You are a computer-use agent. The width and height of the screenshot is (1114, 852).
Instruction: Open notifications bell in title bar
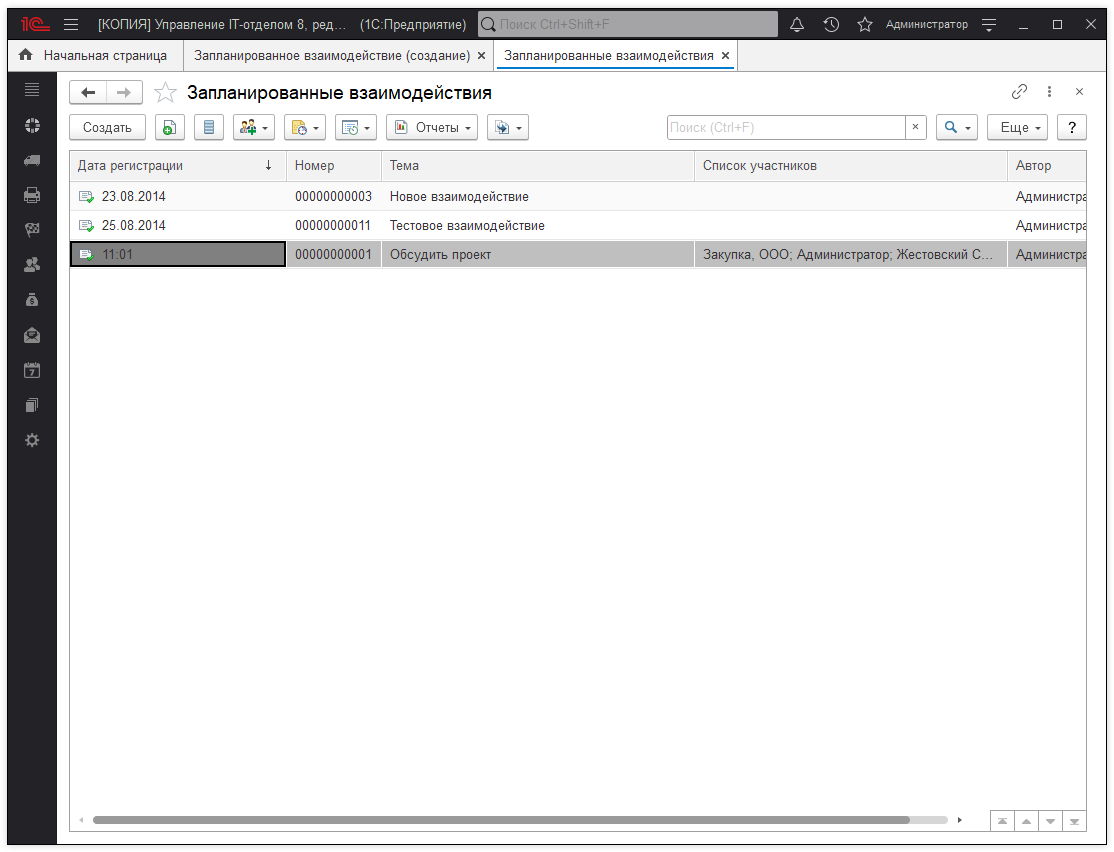pyautogui.click(x=797, y=24)
